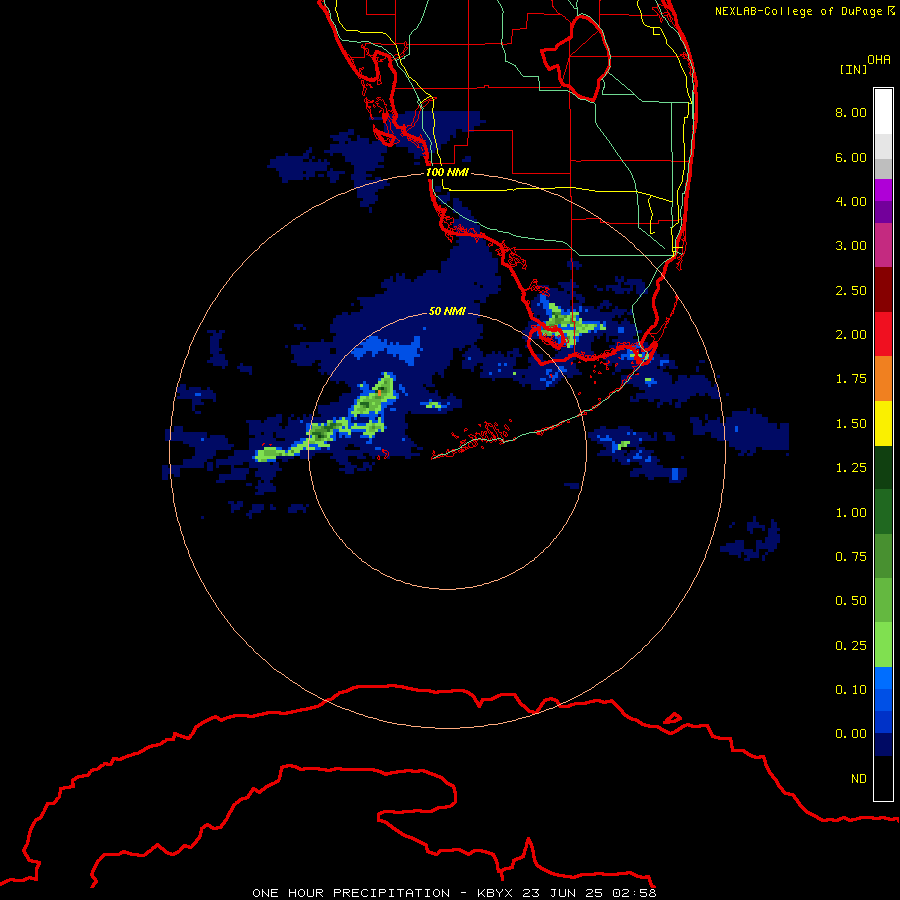Click the black ND legend swatch
900x900 pixels.
(883, 778)
